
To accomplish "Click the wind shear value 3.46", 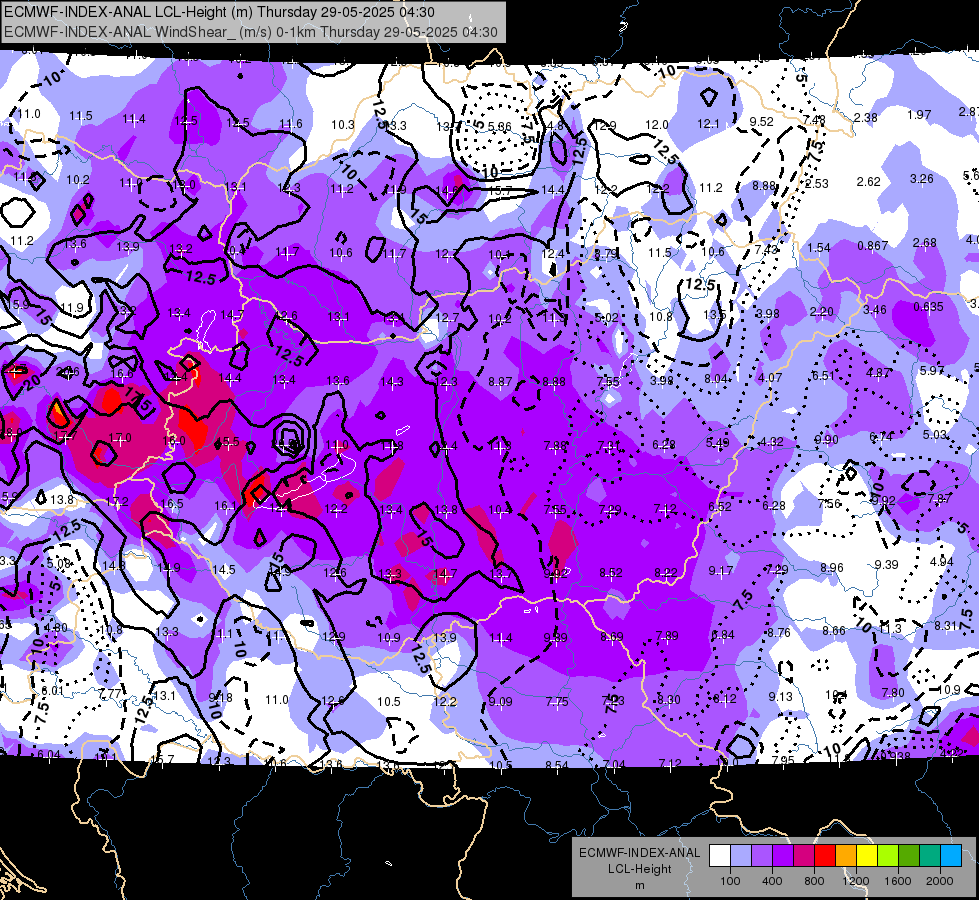I will (x=875, y=309).
